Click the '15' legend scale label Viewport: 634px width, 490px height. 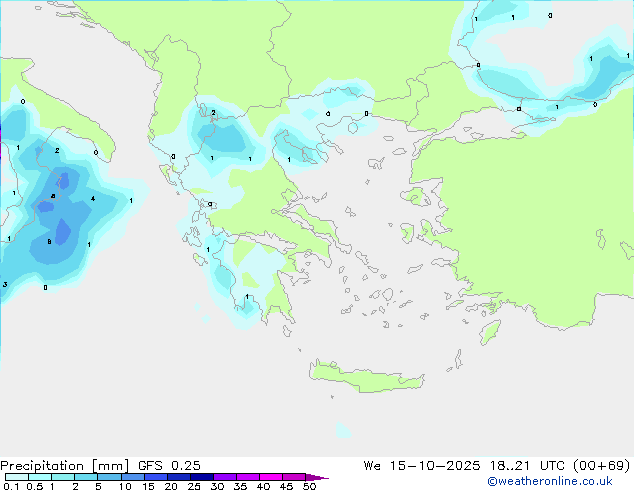pyautogui.click(x=148, y=486)
